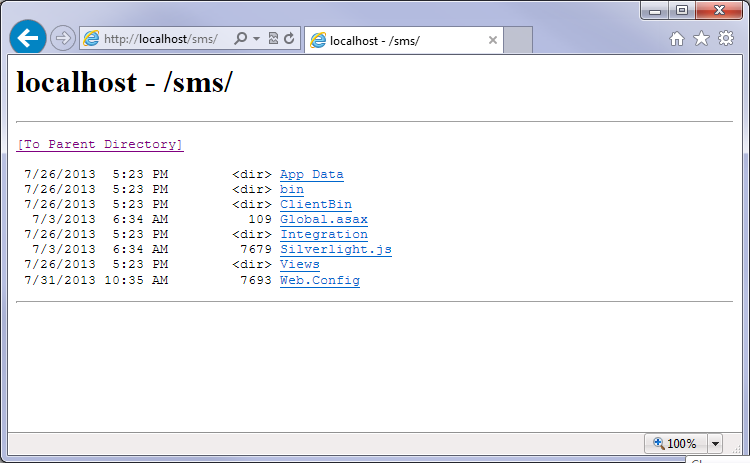Close the localhost - /sms/ tab
The width and height of the screenshot is (750, 463).
[493, 41]
